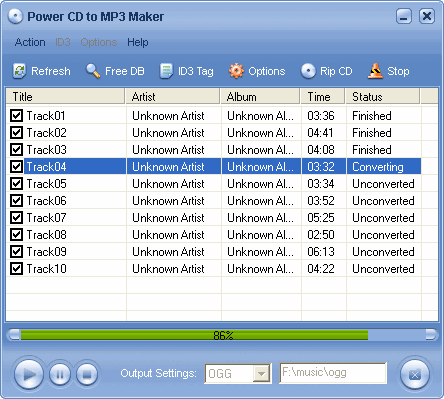Click the round eject button bottom right
Viewport: 444px width, 399px height.
tap(415, 375)
